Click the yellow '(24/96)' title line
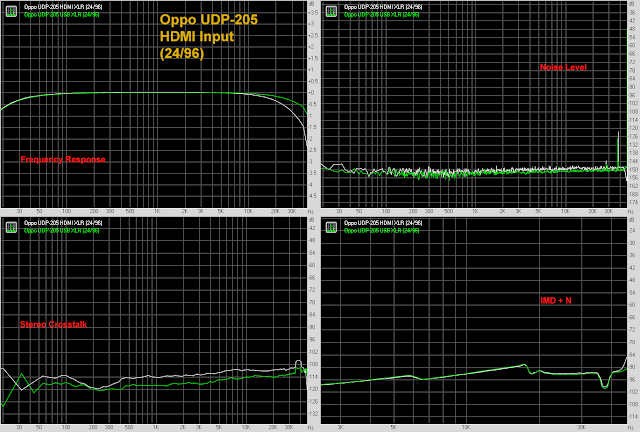Image resolution: width=640 pixels, height=432 pixels. click(182, 53)
